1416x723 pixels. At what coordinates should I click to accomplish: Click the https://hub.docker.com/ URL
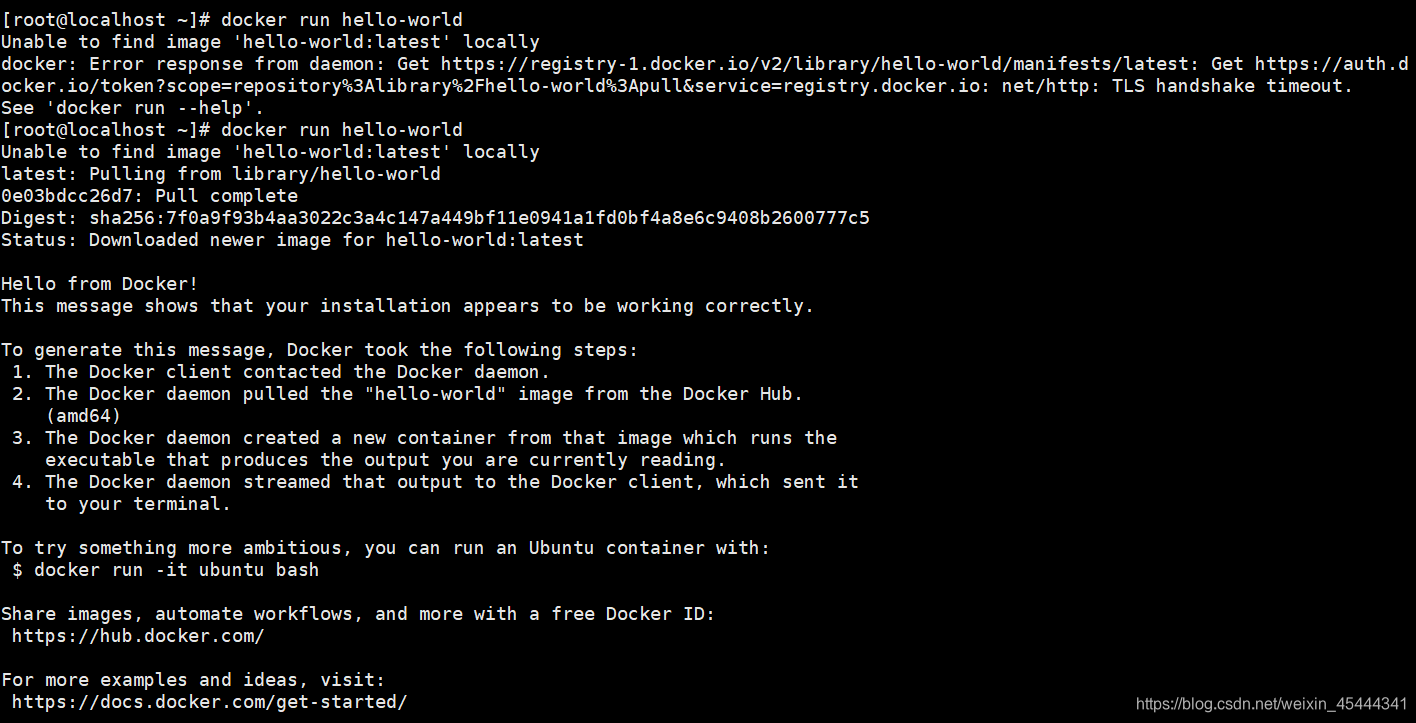[138, 636]
